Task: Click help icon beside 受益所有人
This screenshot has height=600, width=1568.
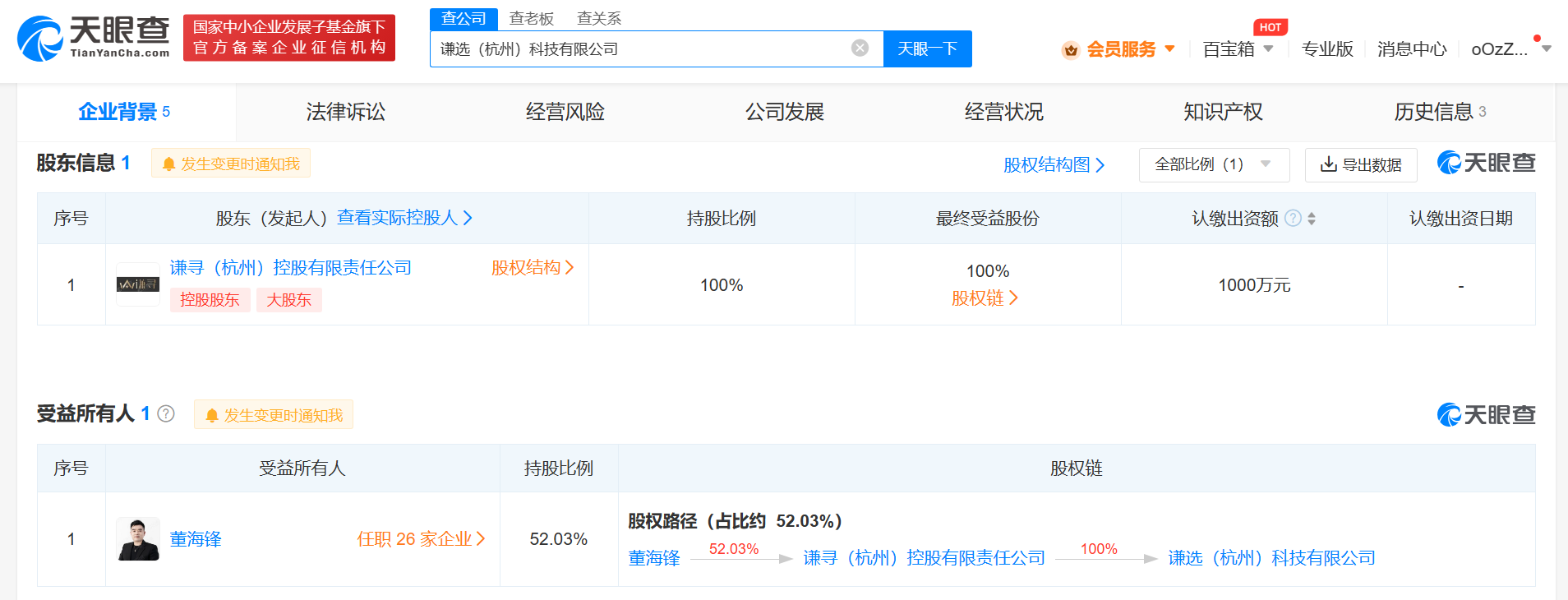Action: 166,413
